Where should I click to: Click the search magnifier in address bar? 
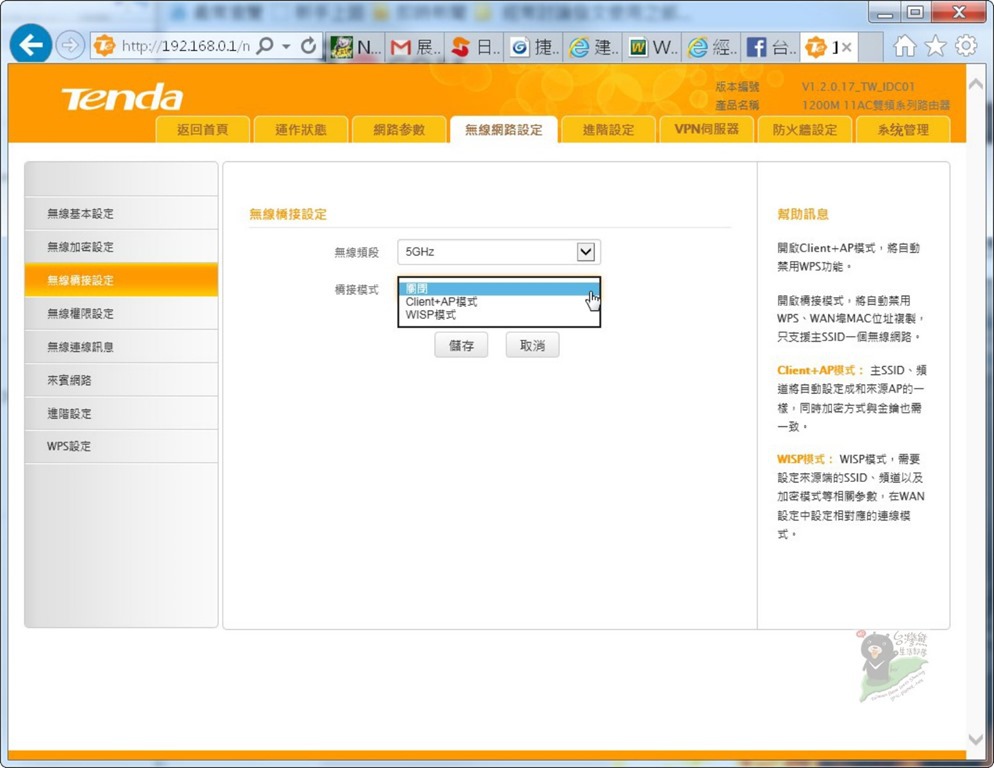tap(265, 46)
